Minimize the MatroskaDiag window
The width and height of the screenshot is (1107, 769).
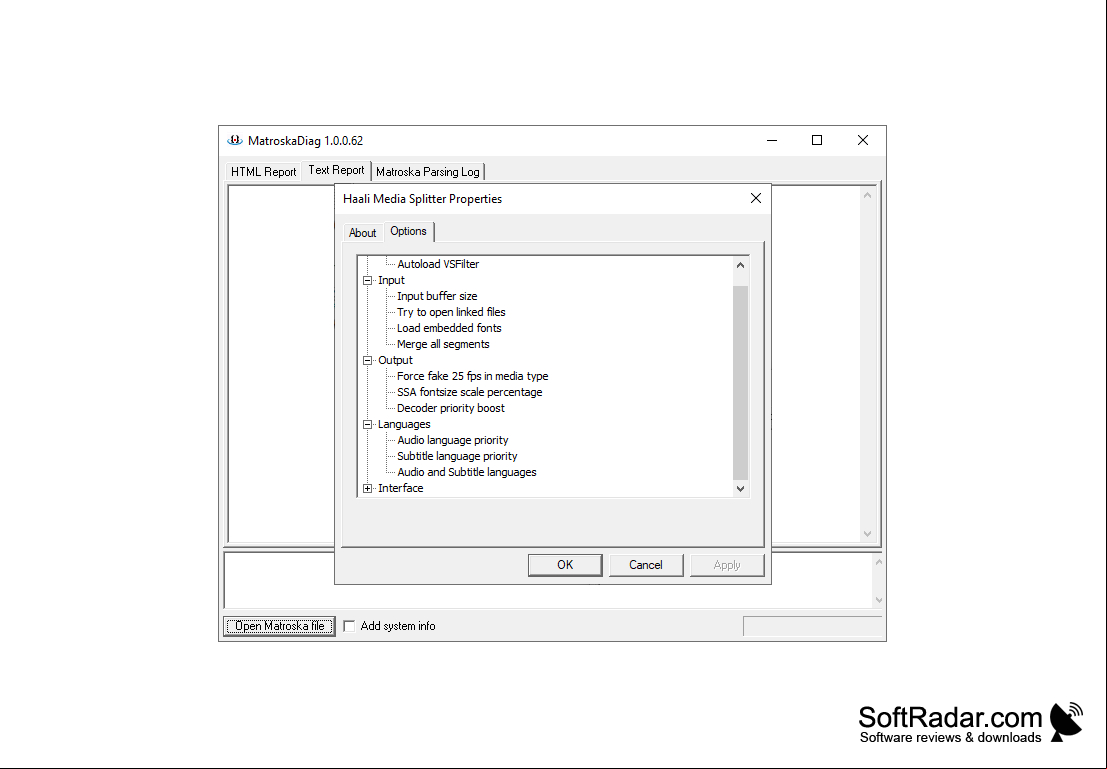pyautogui.click(x=772, y=141)
